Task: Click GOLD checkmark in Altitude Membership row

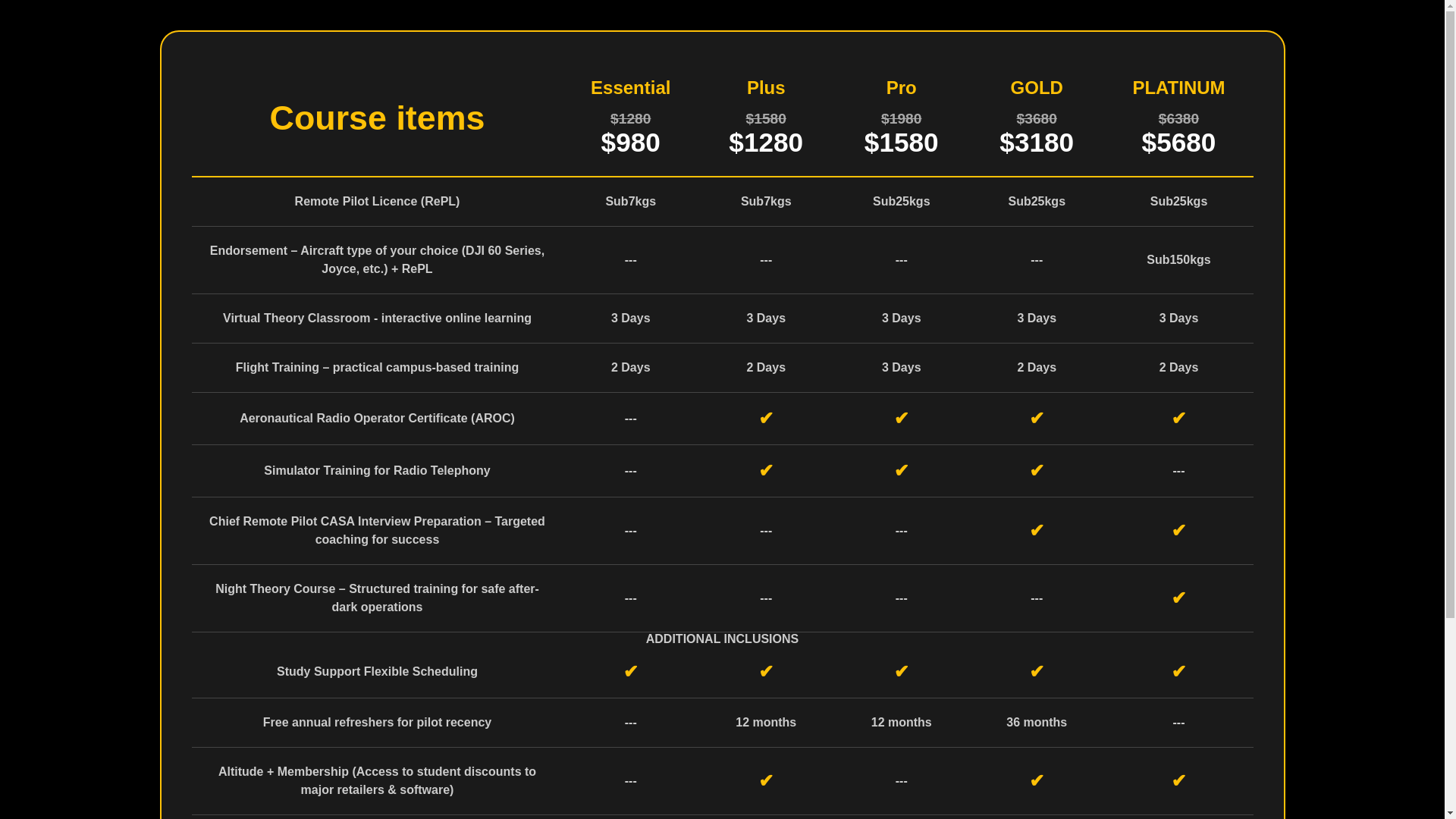Action: [1037, 781]
